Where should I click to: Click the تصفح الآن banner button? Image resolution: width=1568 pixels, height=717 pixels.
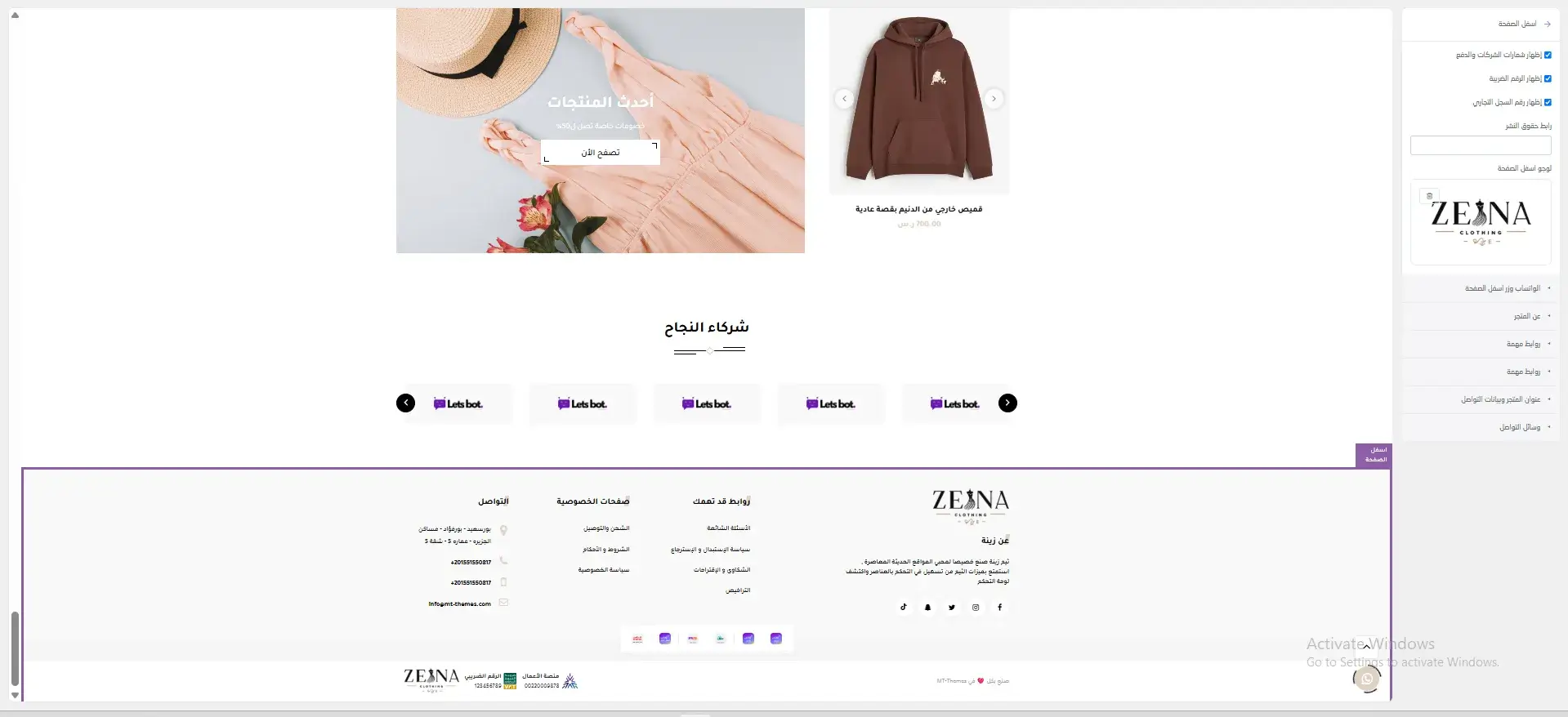[601, 153]
